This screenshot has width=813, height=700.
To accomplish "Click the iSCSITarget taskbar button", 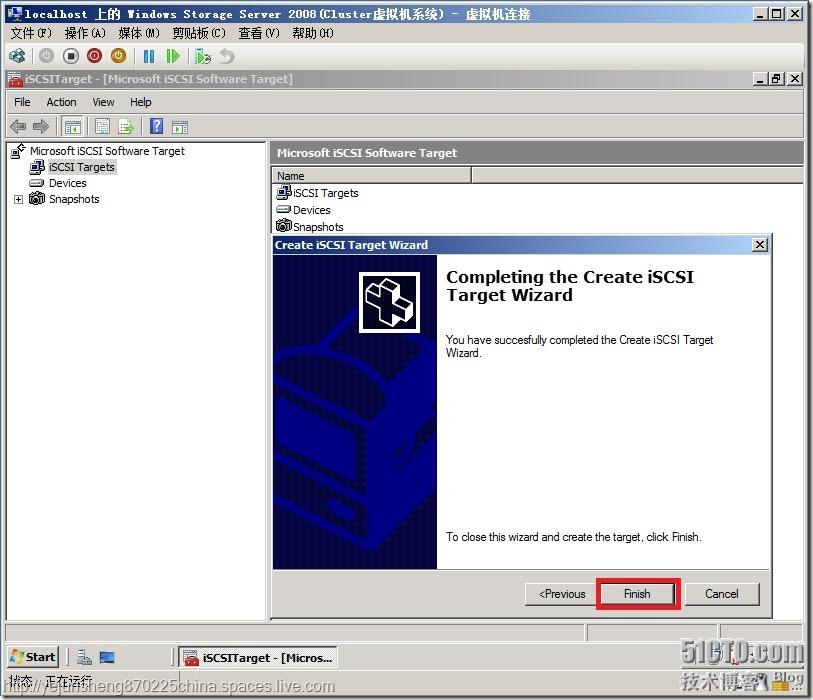I will tap(258, 657).
